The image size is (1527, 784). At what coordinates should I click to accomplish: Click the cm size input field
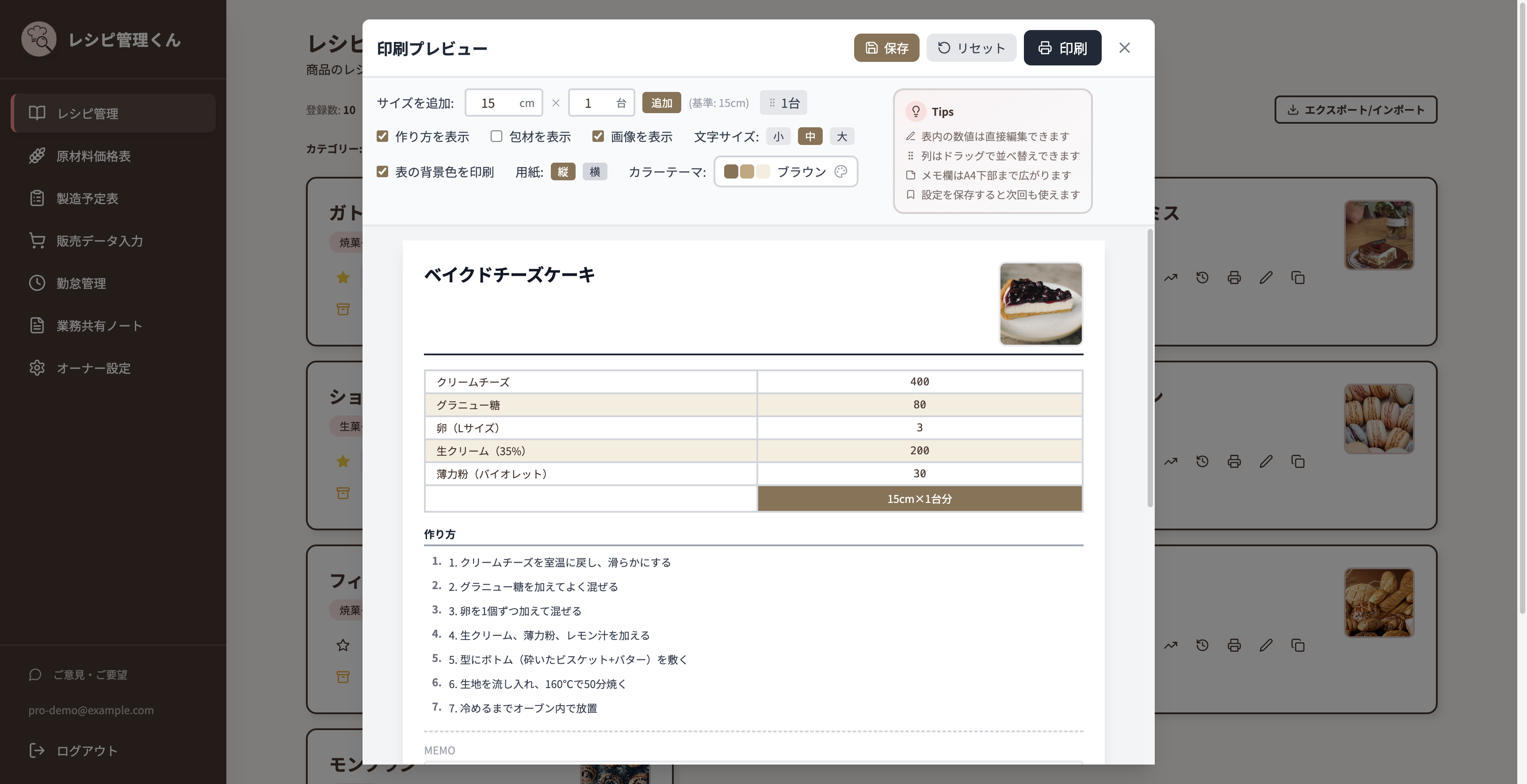click(x=504, y=103)
